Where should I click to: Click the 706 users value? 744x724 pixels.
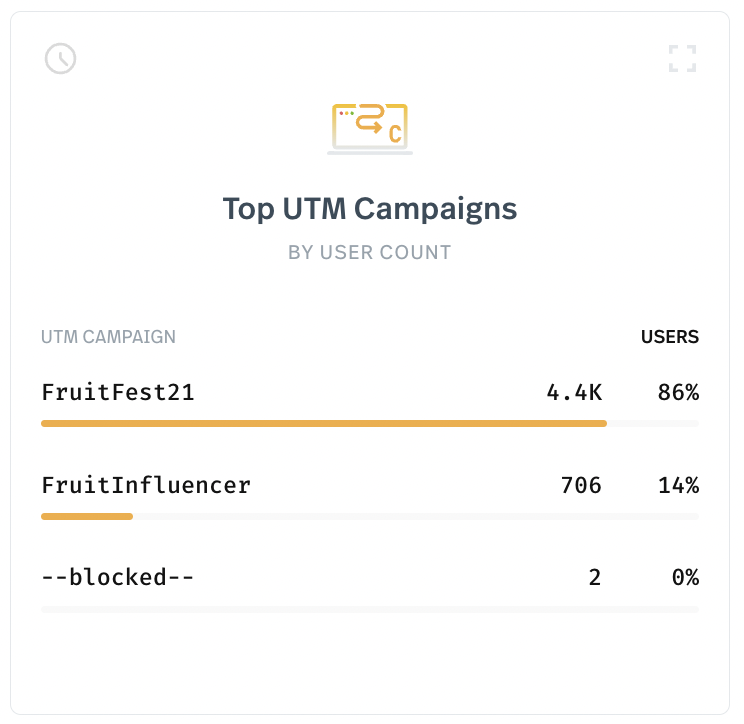pos(581,485)
